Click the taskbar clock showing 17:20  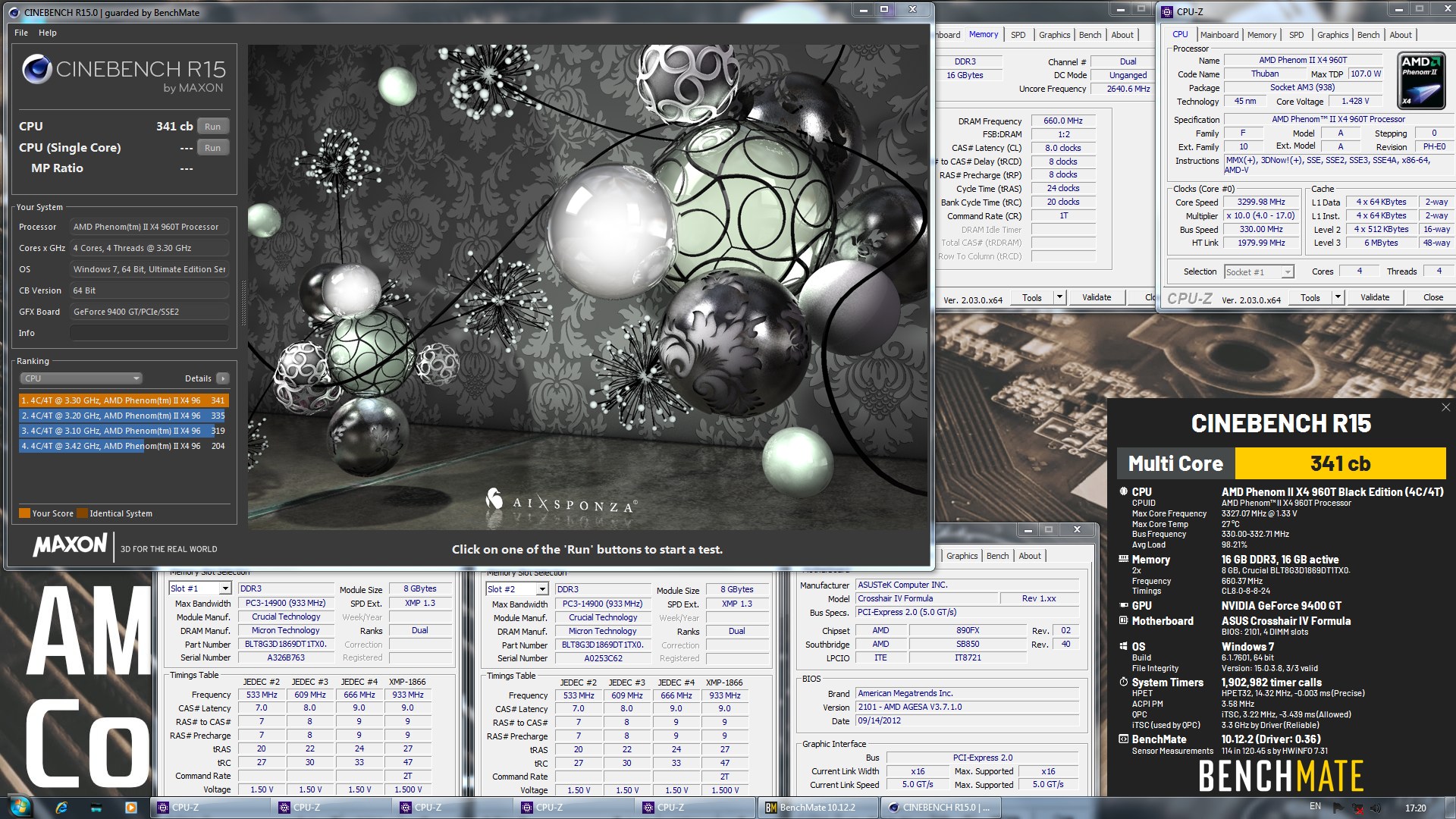point(1415,808)
